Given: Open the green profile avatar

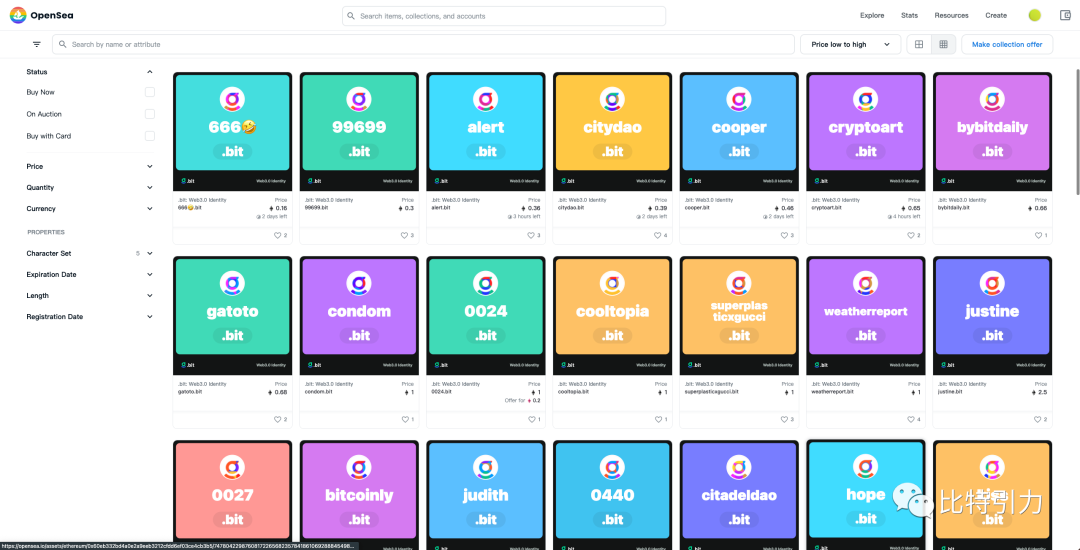Looking at the screenshot, I should pos(1034,15).
